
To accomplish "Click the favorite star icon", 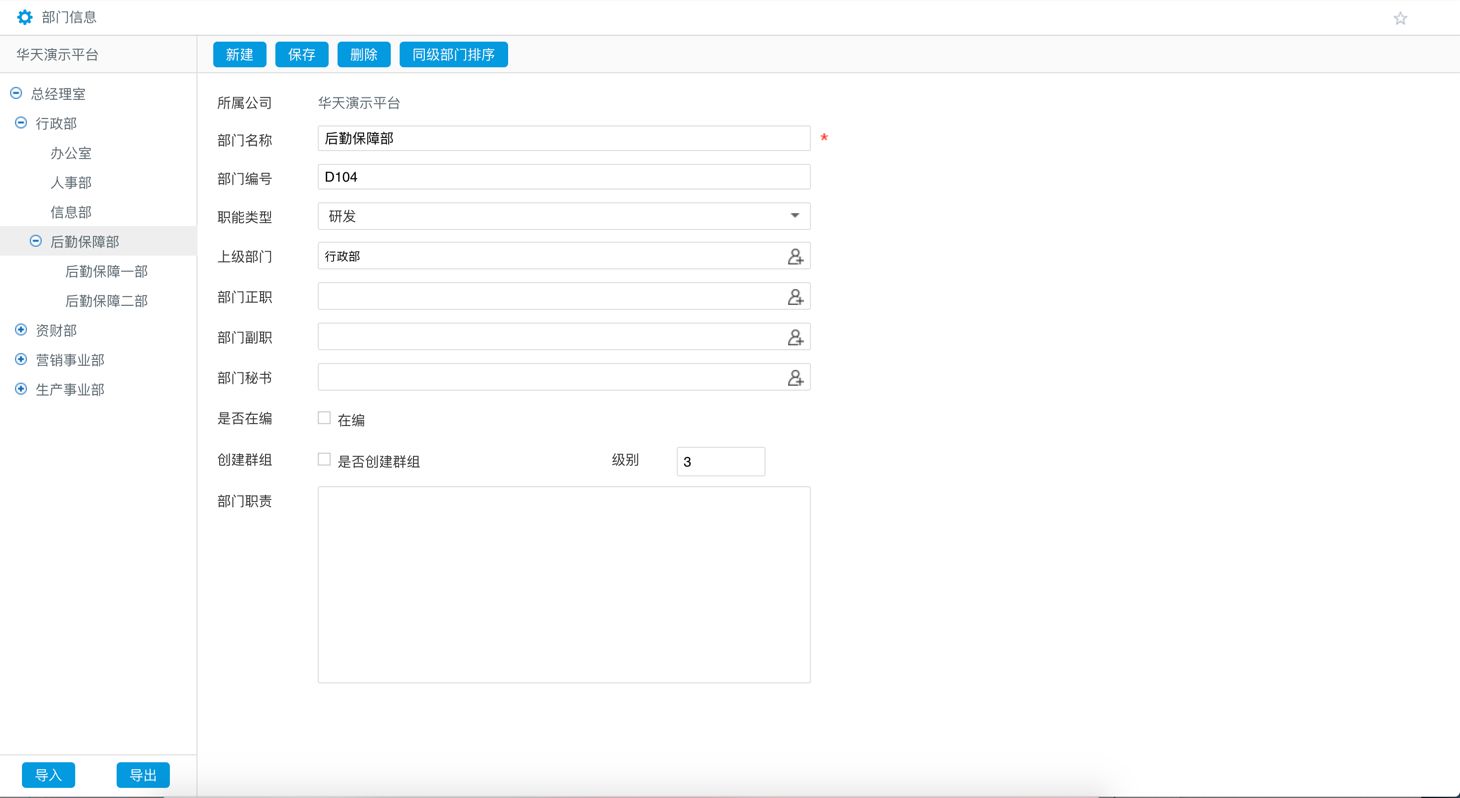I will pyautogui.click(x=1400, y=18).
